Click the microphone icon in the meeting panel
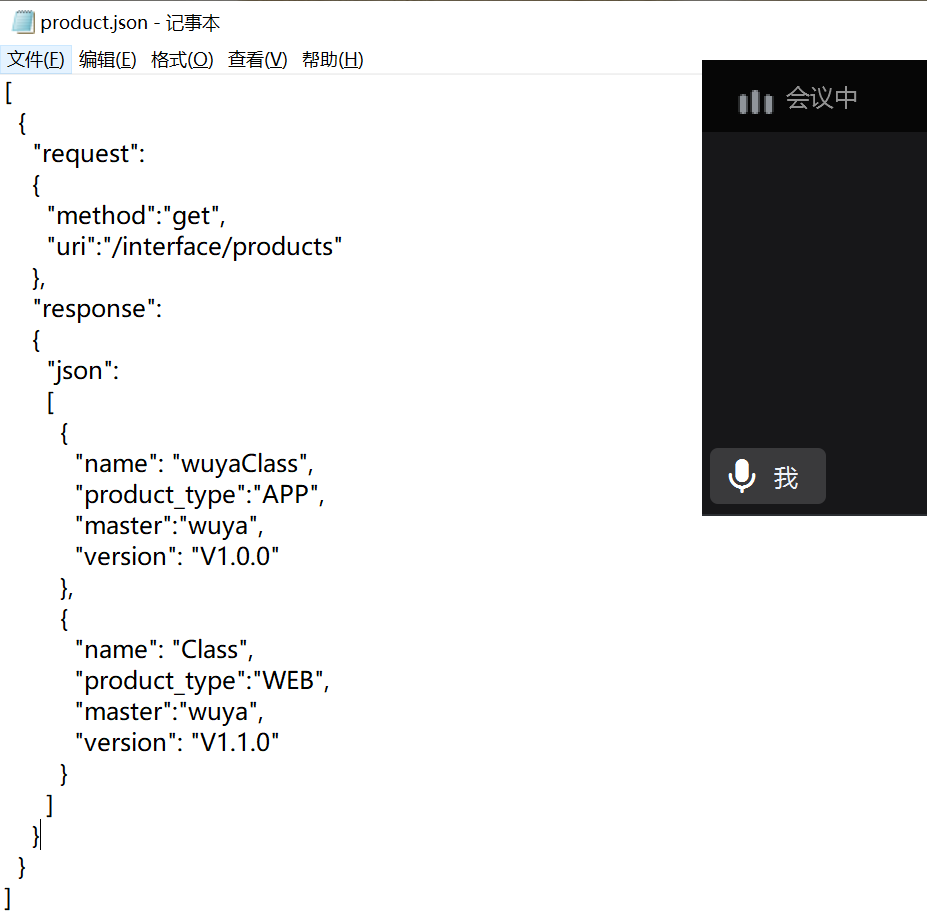 coord(741,476)
